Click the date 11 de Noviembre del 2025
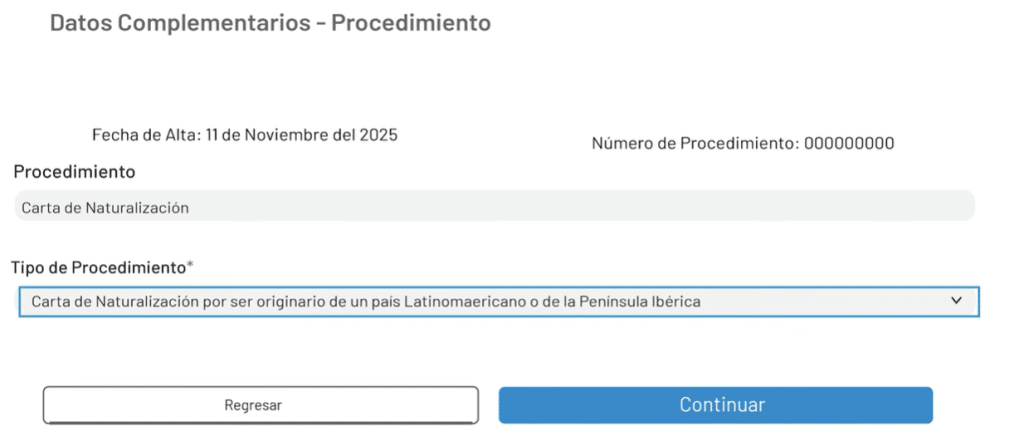The width and height of the screenshot is (1024, 431). (x=301, y=135)
